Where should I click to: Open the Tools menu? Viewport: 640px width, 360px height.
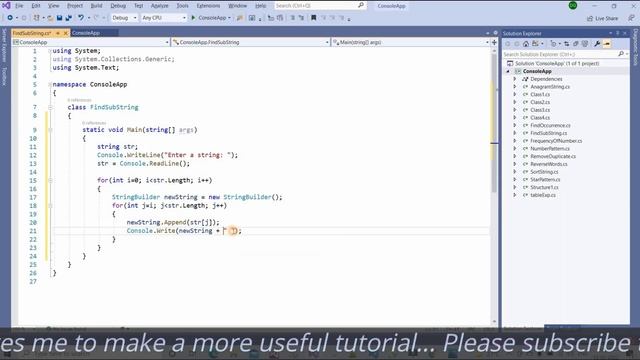point(182,6)
